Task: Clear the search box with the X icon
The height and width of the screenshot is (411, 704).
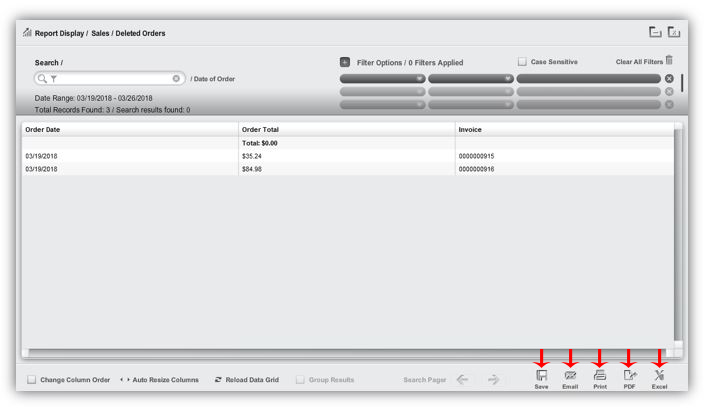Action: pos(176,78)
